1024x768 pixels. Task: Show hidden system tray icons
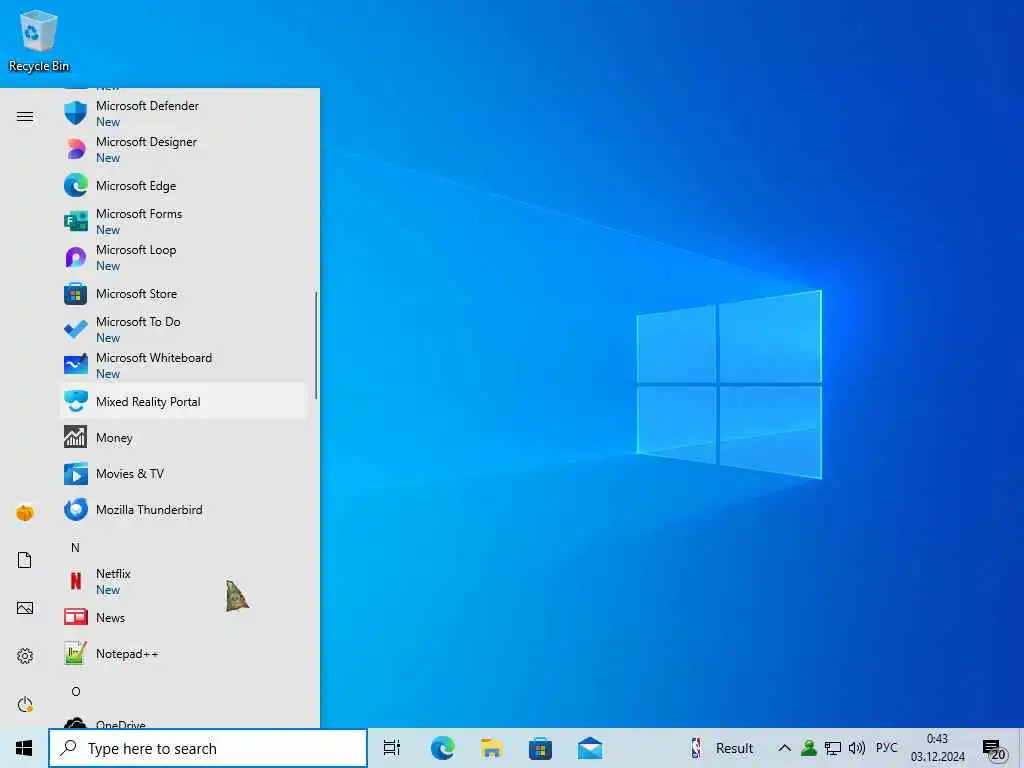[x=784, y=748]
